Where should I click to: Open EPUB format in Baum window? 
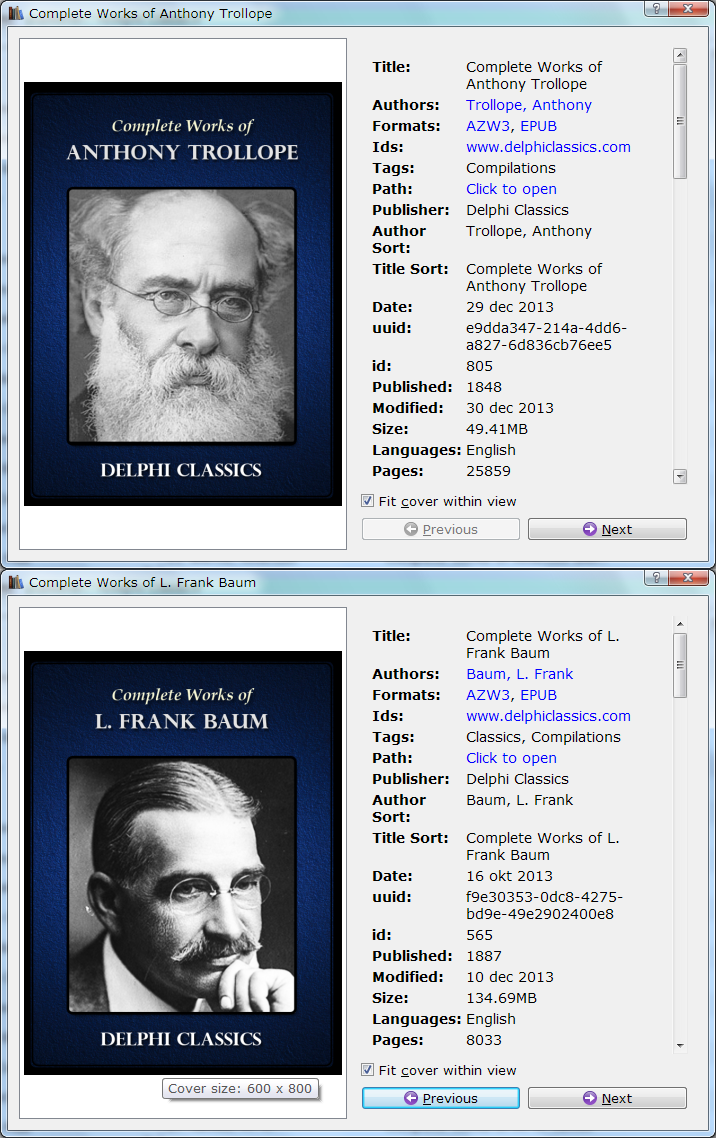click(x=538, y=695)
